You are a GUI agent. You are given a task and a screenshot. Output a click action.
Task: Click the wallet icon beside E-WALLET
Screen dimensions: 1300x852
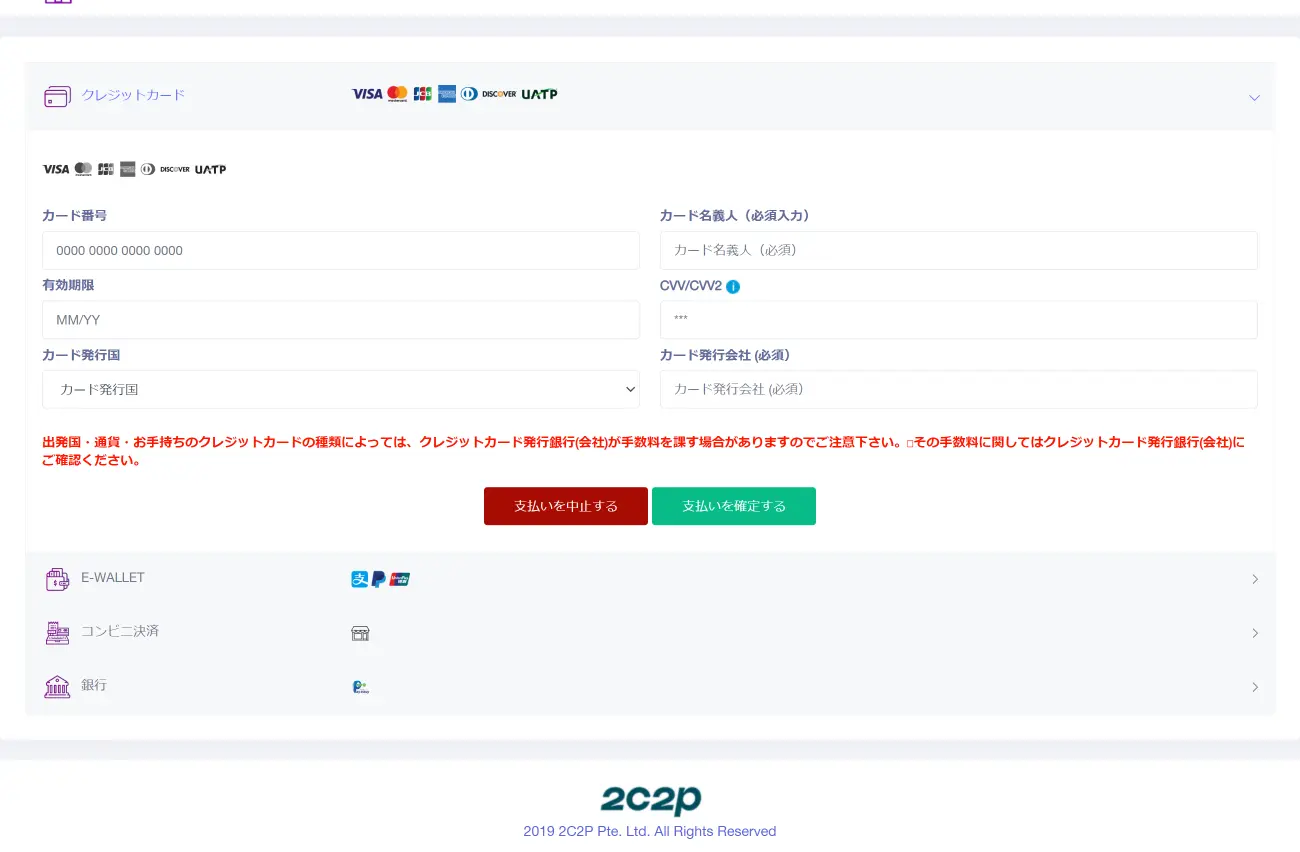57,579
